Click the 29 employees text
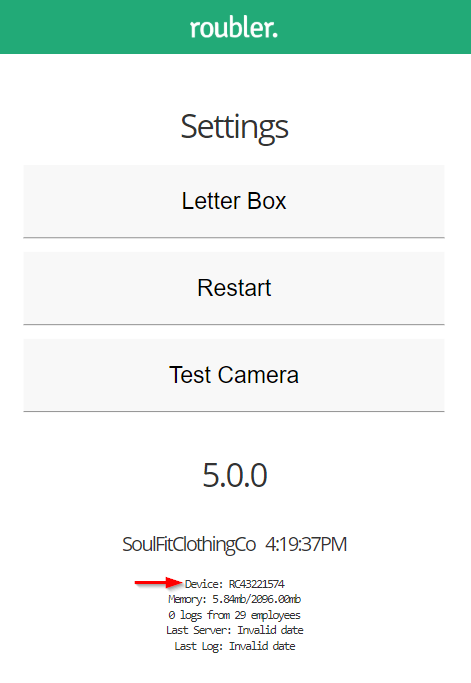The image size is (471, 683). point(268,615)
